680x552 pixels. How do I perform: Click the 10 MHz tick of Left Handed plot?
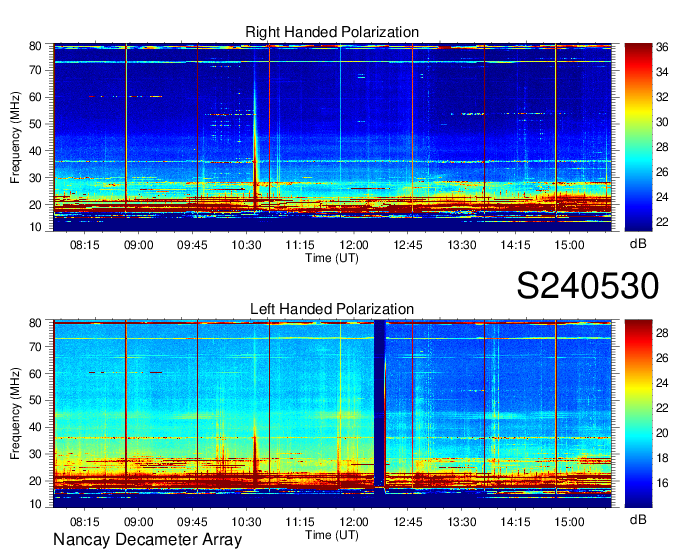35,504
